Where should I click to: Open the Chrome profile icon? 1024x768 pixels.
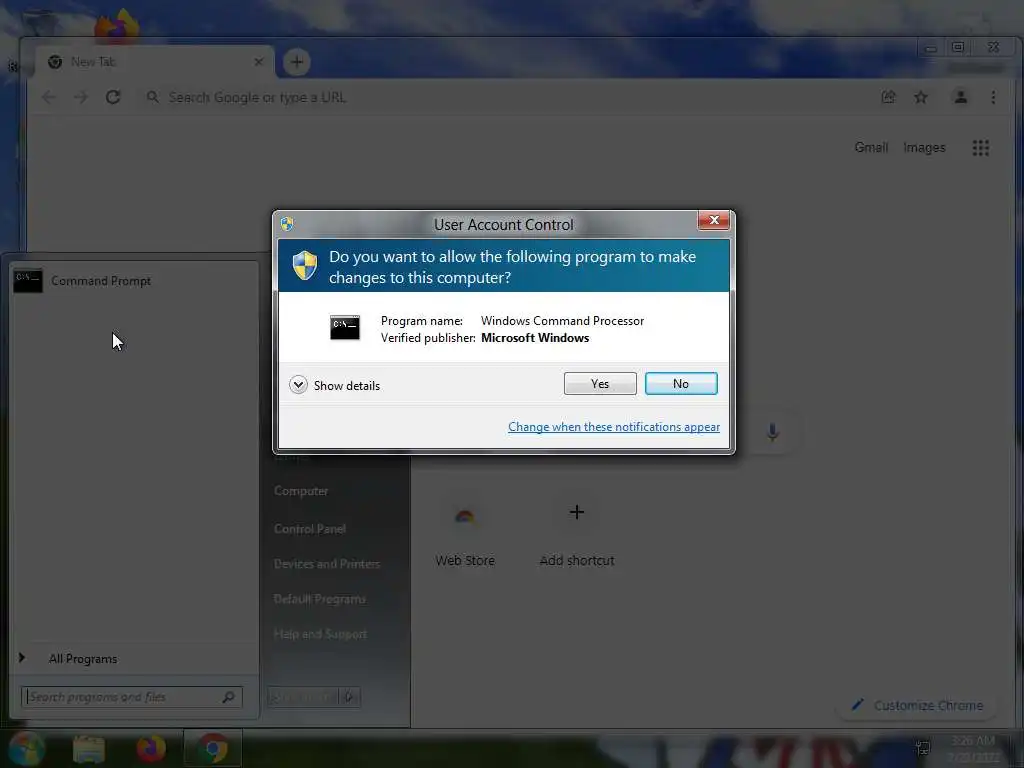961,97
